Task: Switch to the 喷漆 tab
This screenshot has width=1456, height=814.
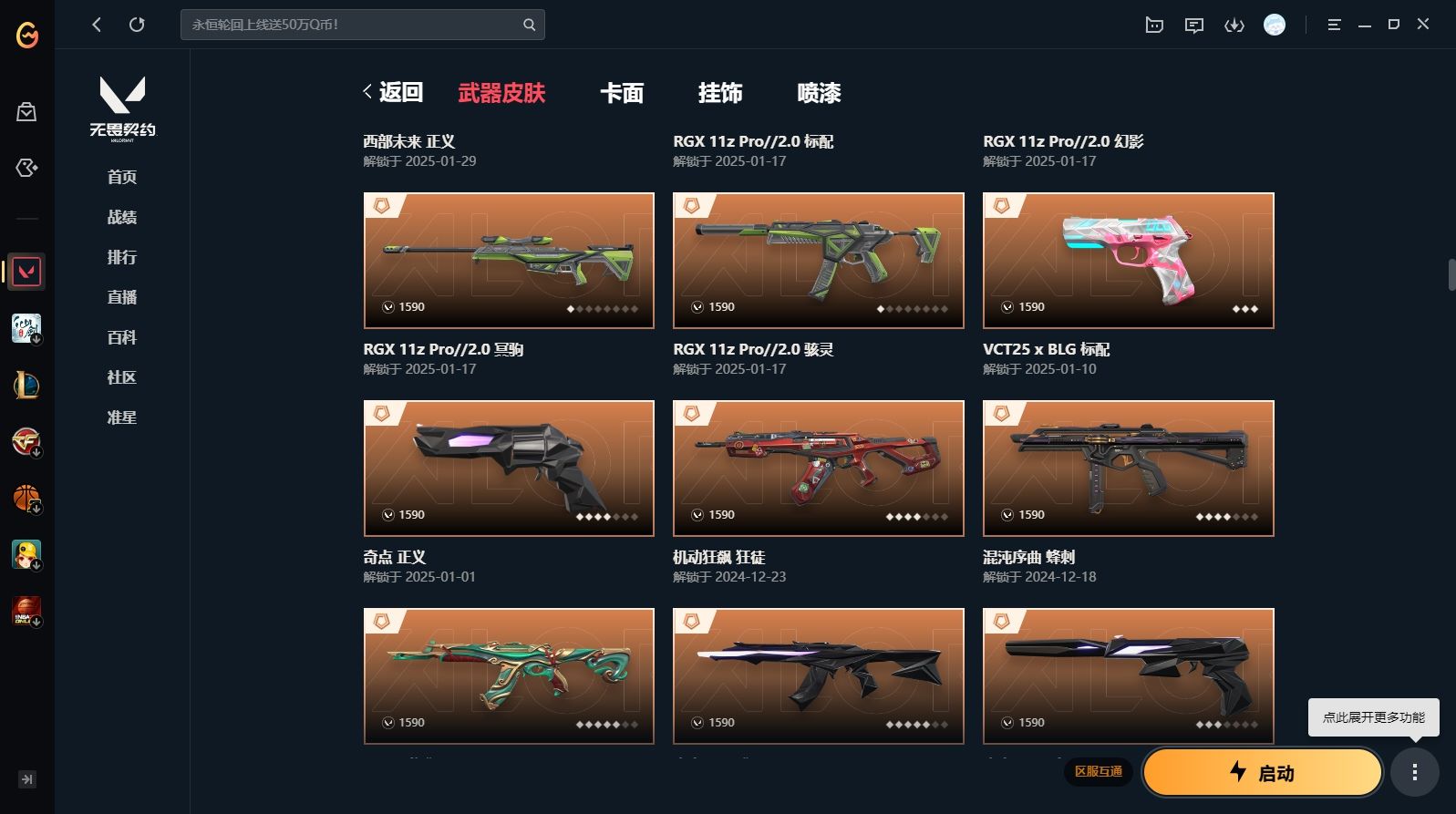Action: 819,93
